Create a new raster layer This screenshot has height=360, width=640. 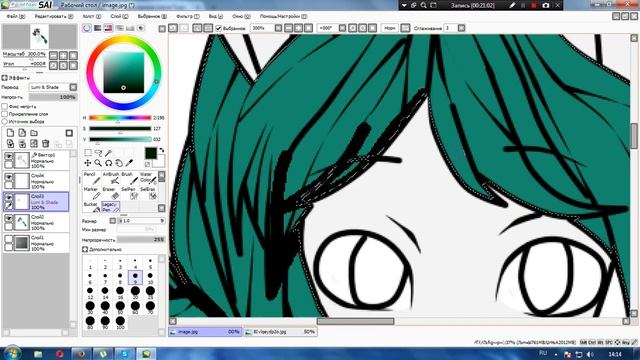10,133
